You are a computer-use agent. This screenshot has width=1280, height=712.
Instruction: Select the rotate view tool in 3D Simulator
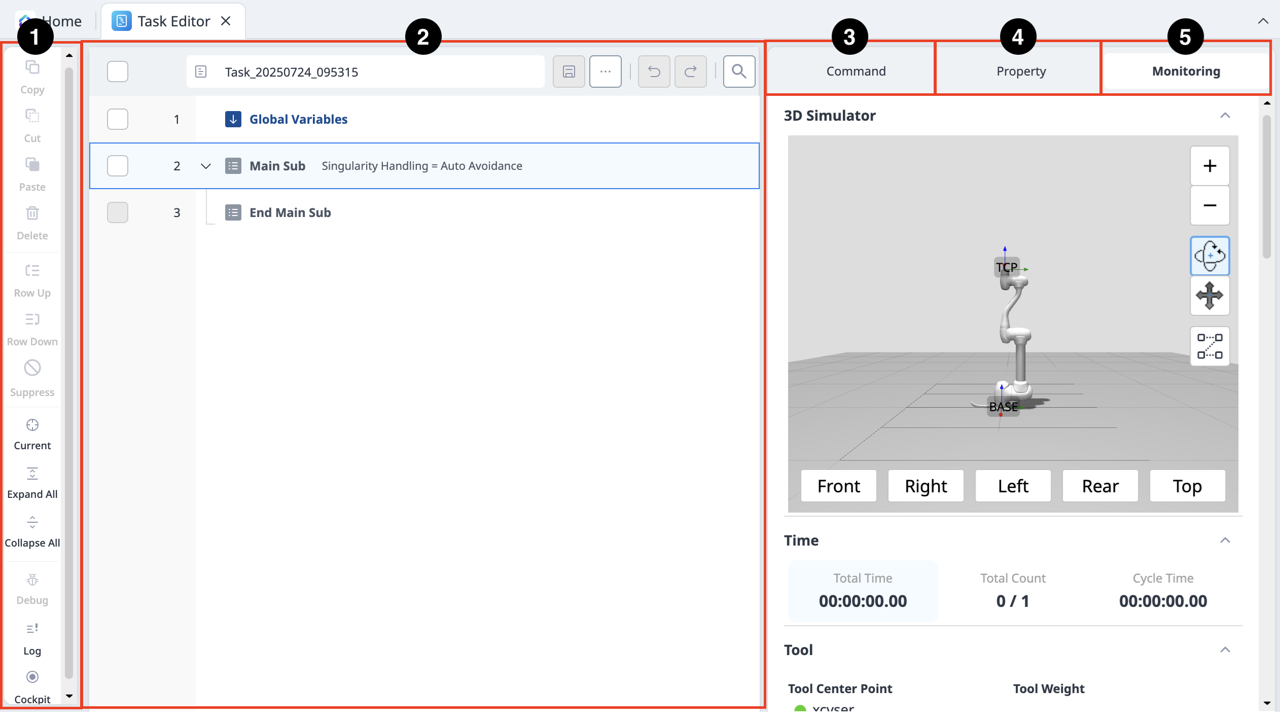click(1209, 255)
